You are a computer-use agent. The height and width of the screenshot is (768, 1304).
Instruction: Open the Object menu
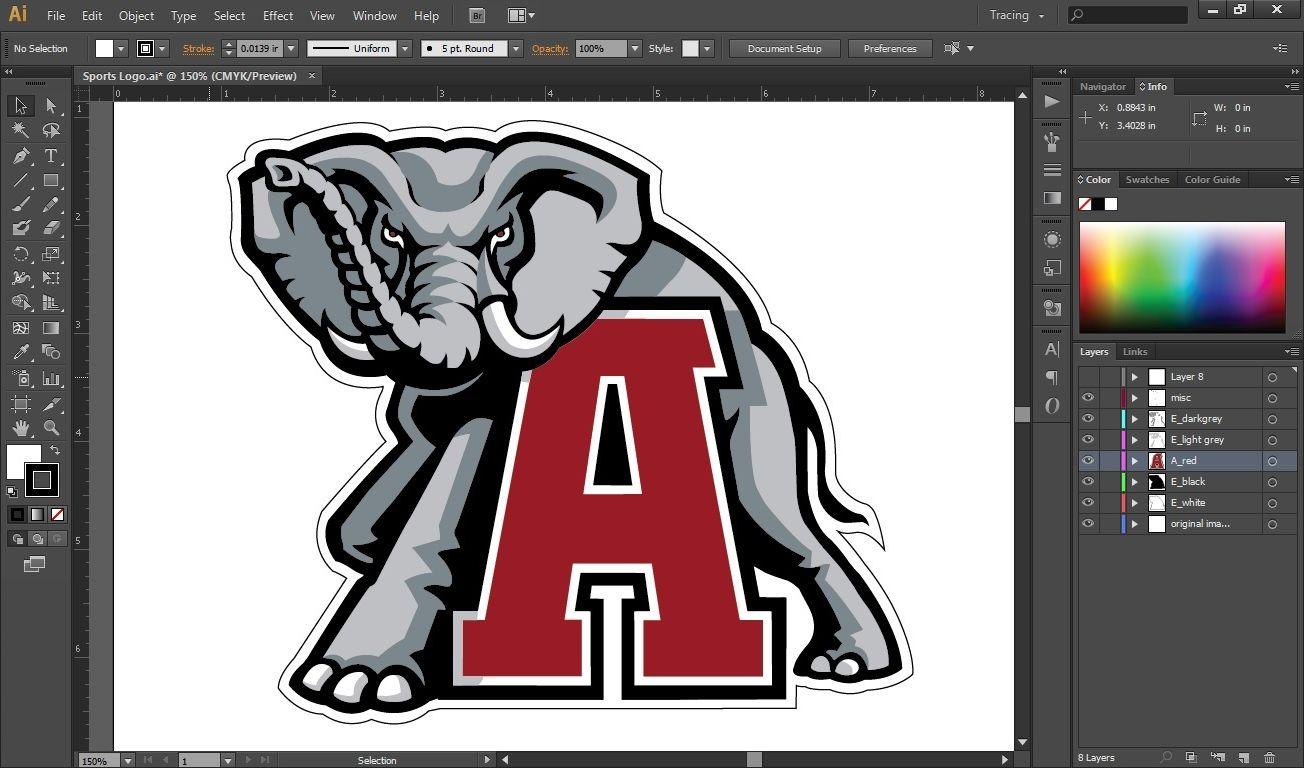pyautogui.click(x=136, y=16)
